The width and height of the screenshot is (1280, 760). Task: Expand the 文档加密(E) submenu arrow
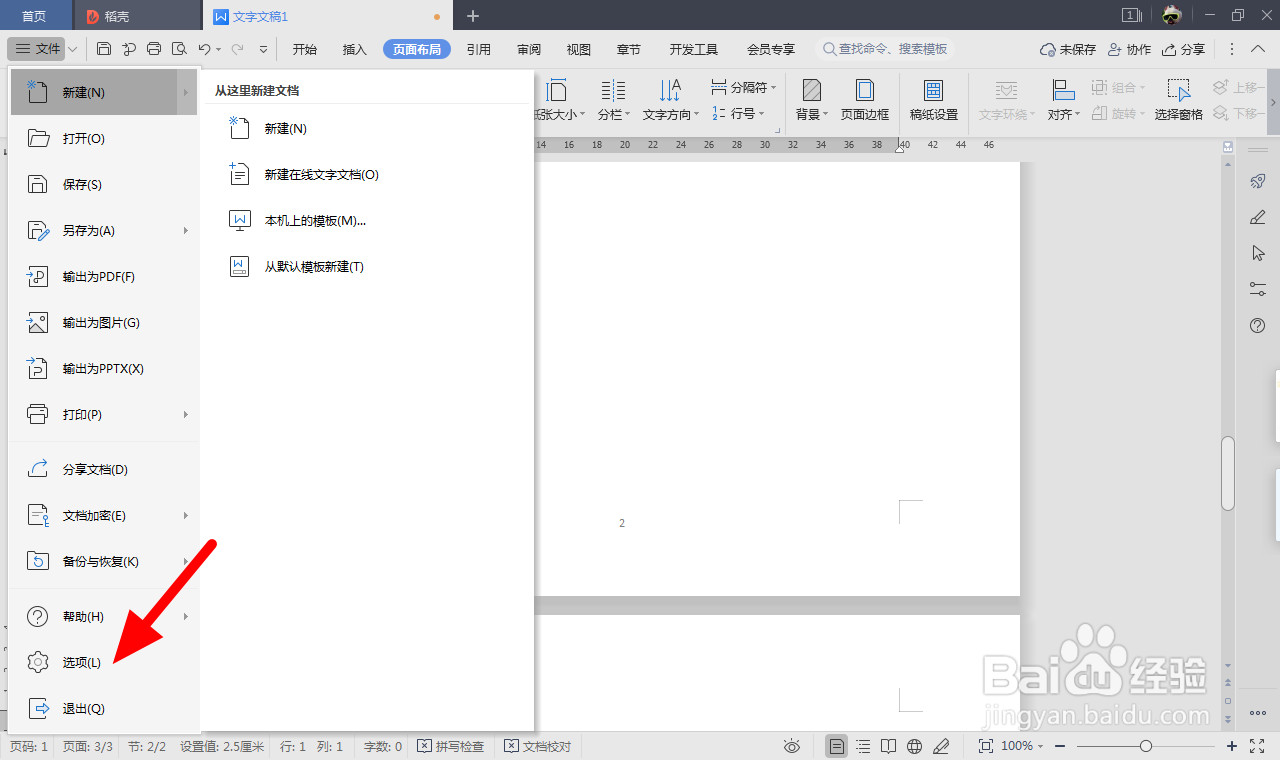click(186, 515)
